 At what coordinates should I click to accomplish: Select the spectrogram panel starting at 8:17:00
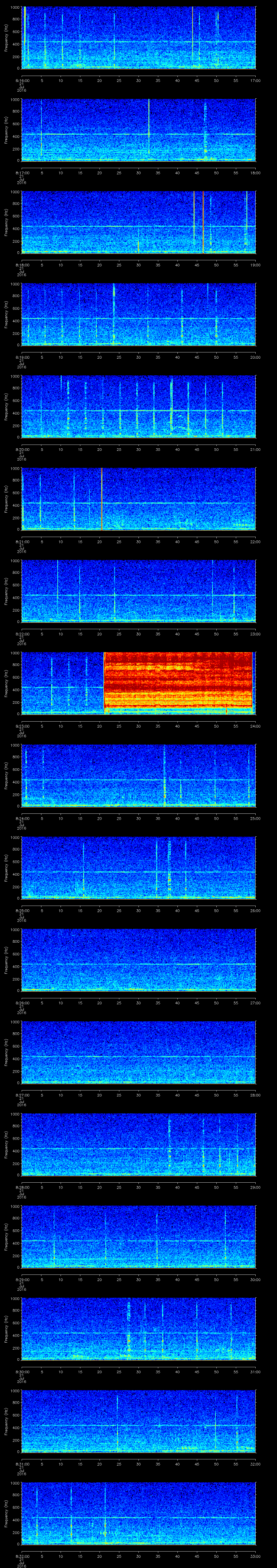[x=138, y=130]
